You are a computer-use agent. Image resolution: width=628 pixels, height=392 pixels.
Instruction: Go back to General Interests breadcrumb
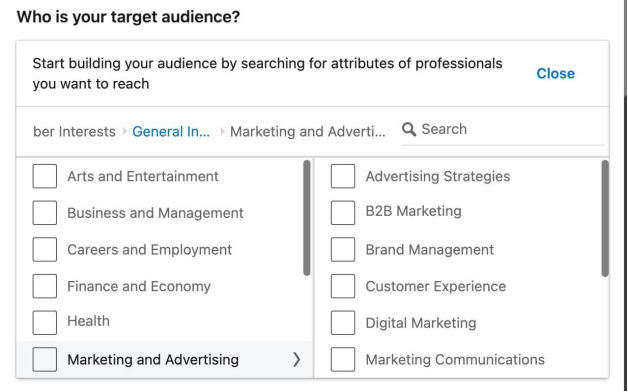pos(171,131)
